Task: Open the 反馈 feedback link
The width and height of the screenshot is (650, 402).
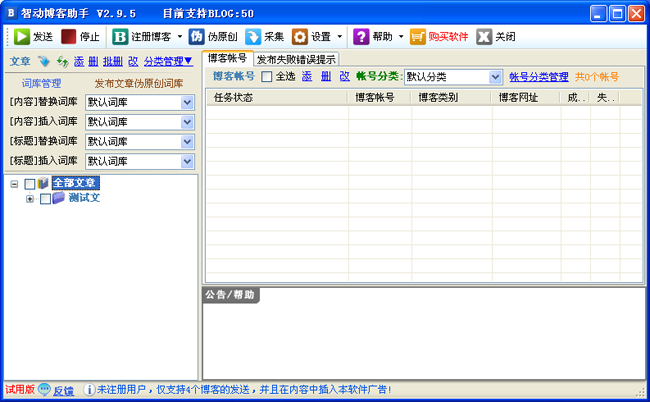Action: pos(63,391)
